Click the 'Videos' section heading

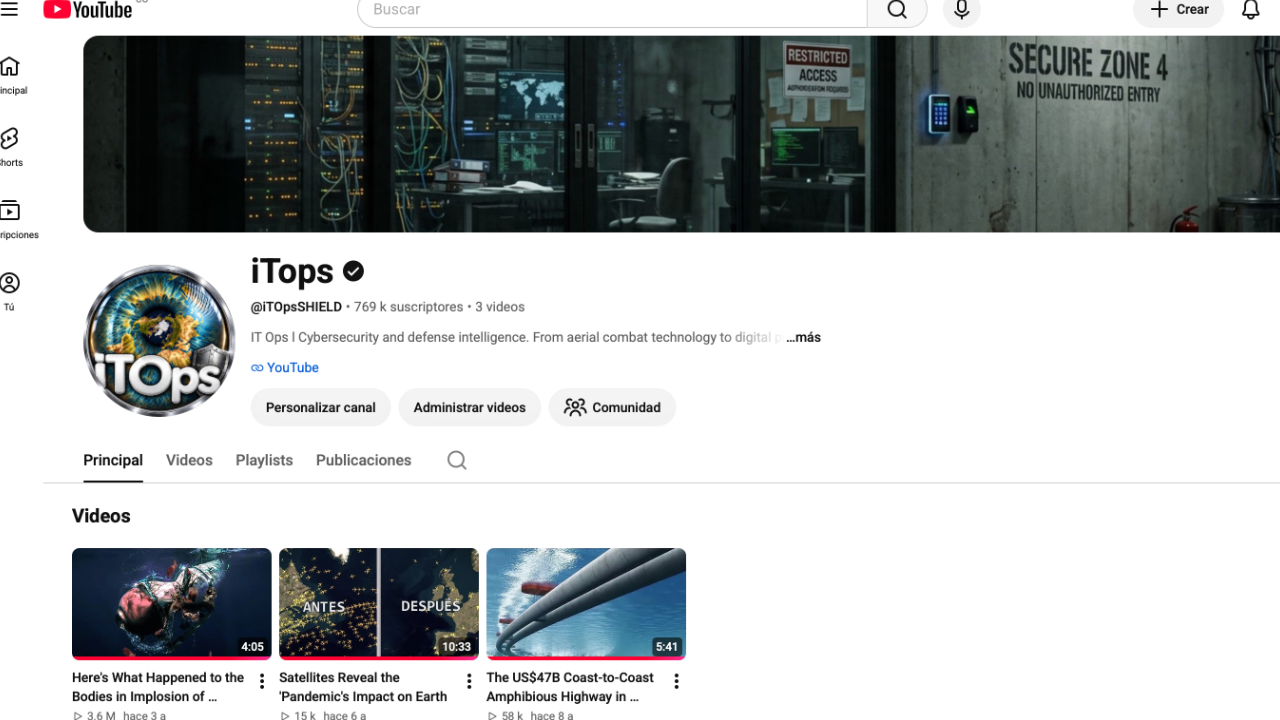tap(101, 516)
